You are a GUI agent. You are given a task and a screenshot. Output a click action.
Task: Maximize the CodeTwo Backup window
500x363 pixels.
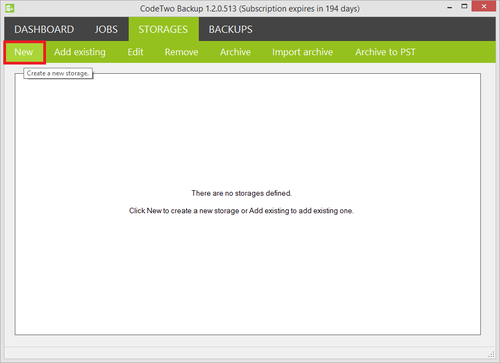(464, 7)
